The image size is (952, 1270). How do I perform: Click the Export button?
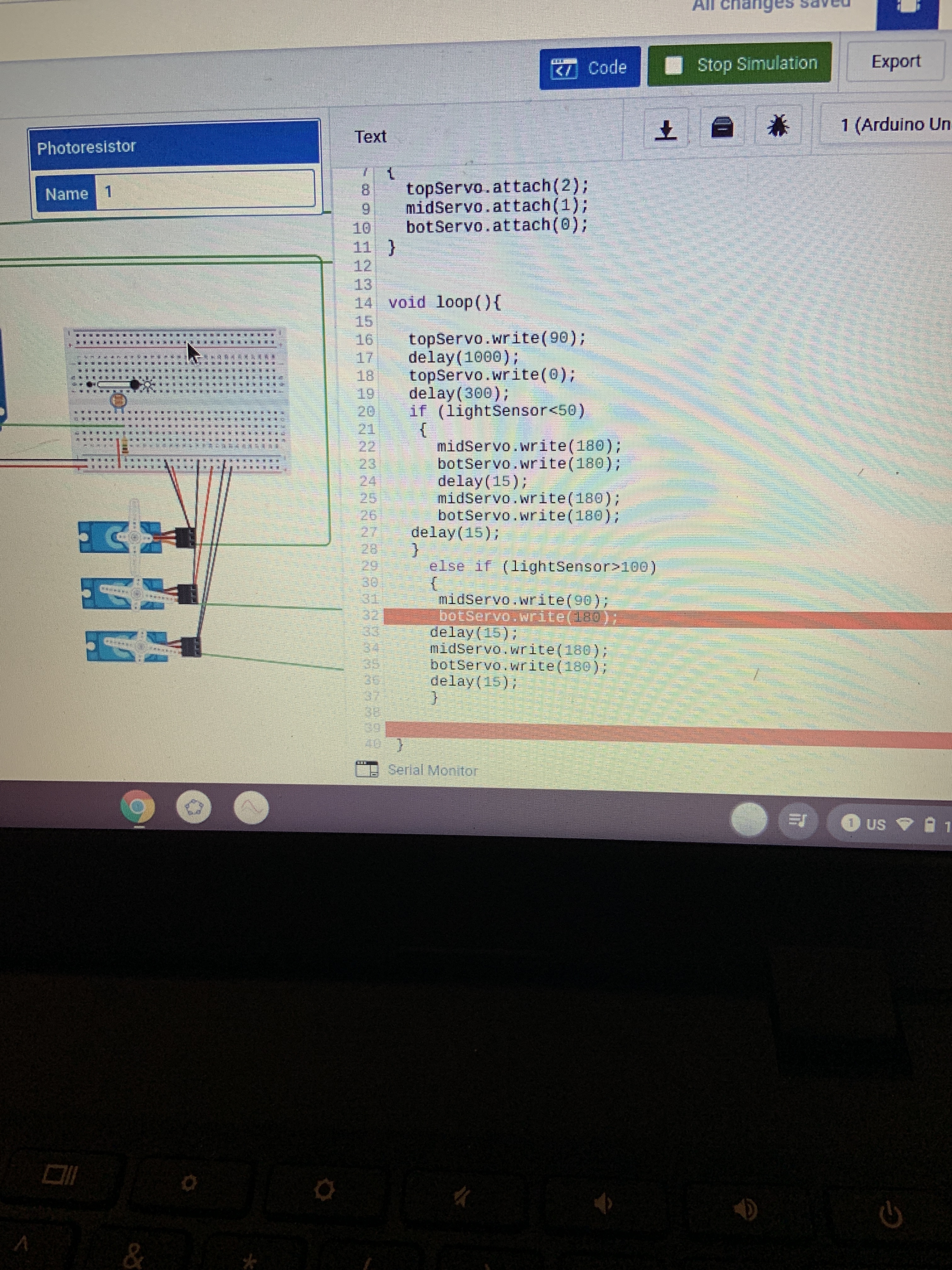[x=896, y=61]
